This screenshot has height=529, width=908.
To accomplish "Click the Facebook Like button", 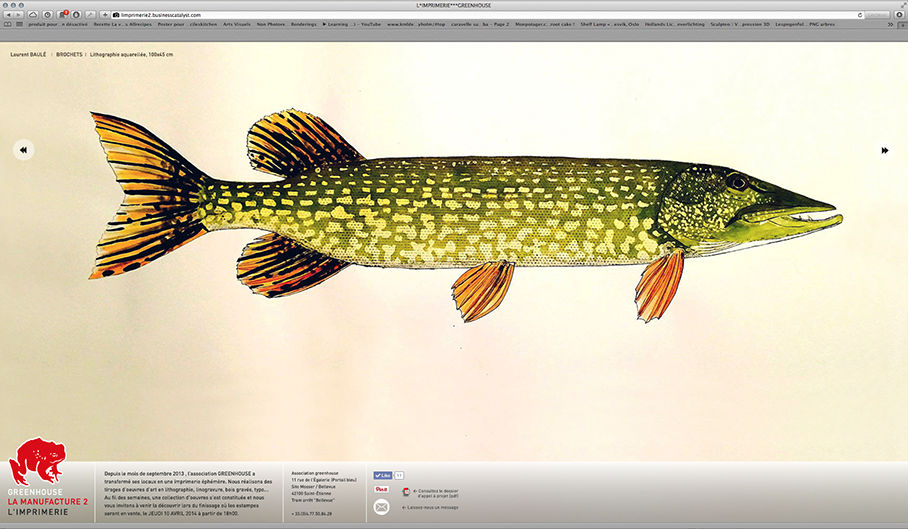I will point(383,475).
